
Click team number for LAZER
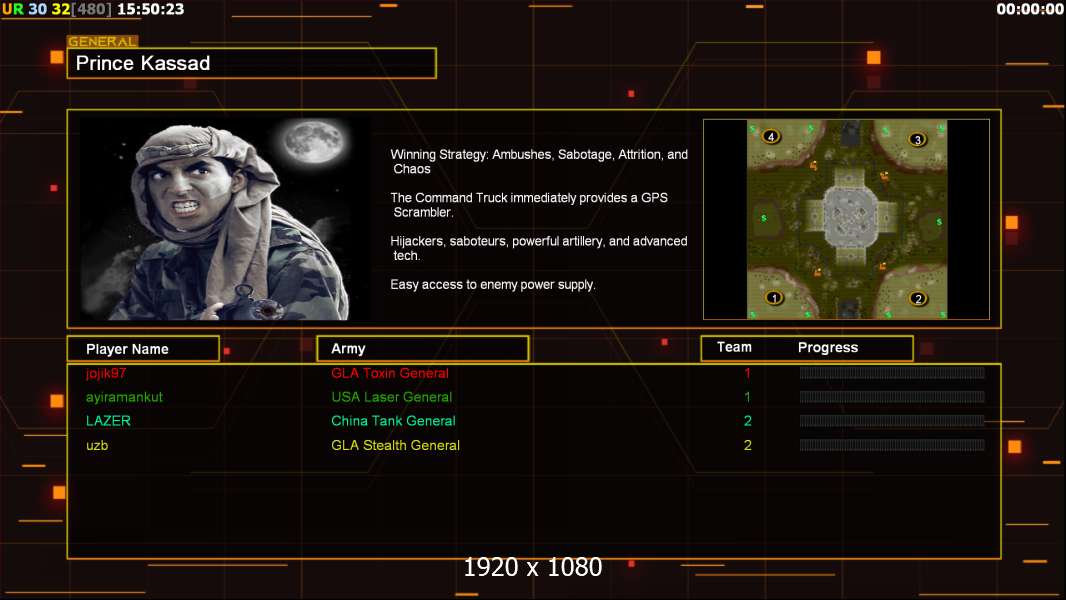747,421
